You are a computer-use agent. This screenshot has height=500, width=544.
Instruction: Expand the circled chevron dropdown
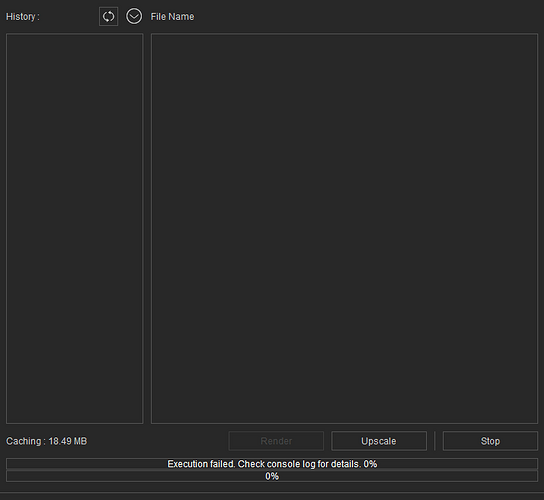tap(134, 16)
